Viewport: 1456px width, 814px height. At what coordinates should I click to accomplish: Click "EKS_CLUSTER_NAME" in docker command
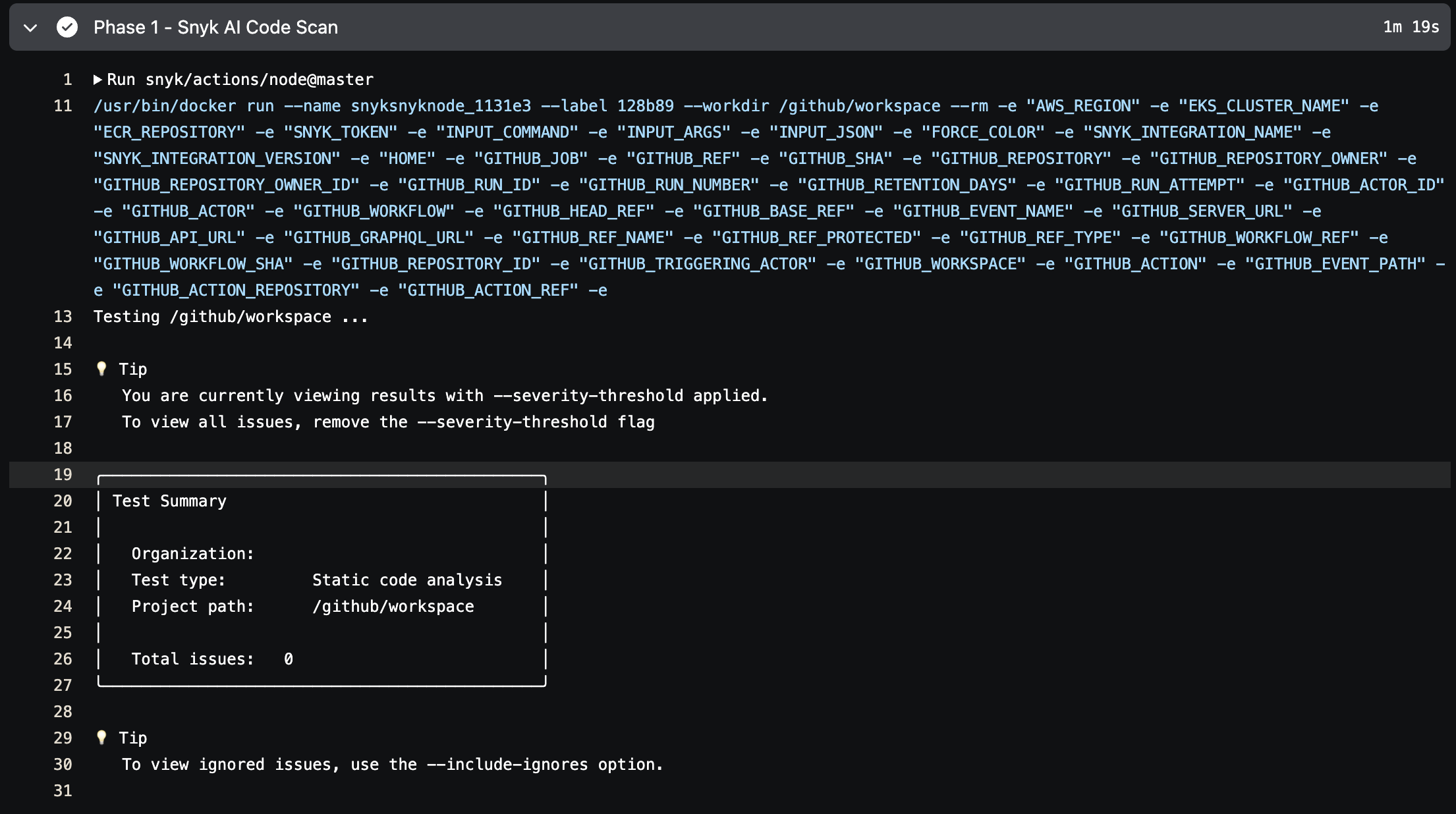[x=1264, y=106]
